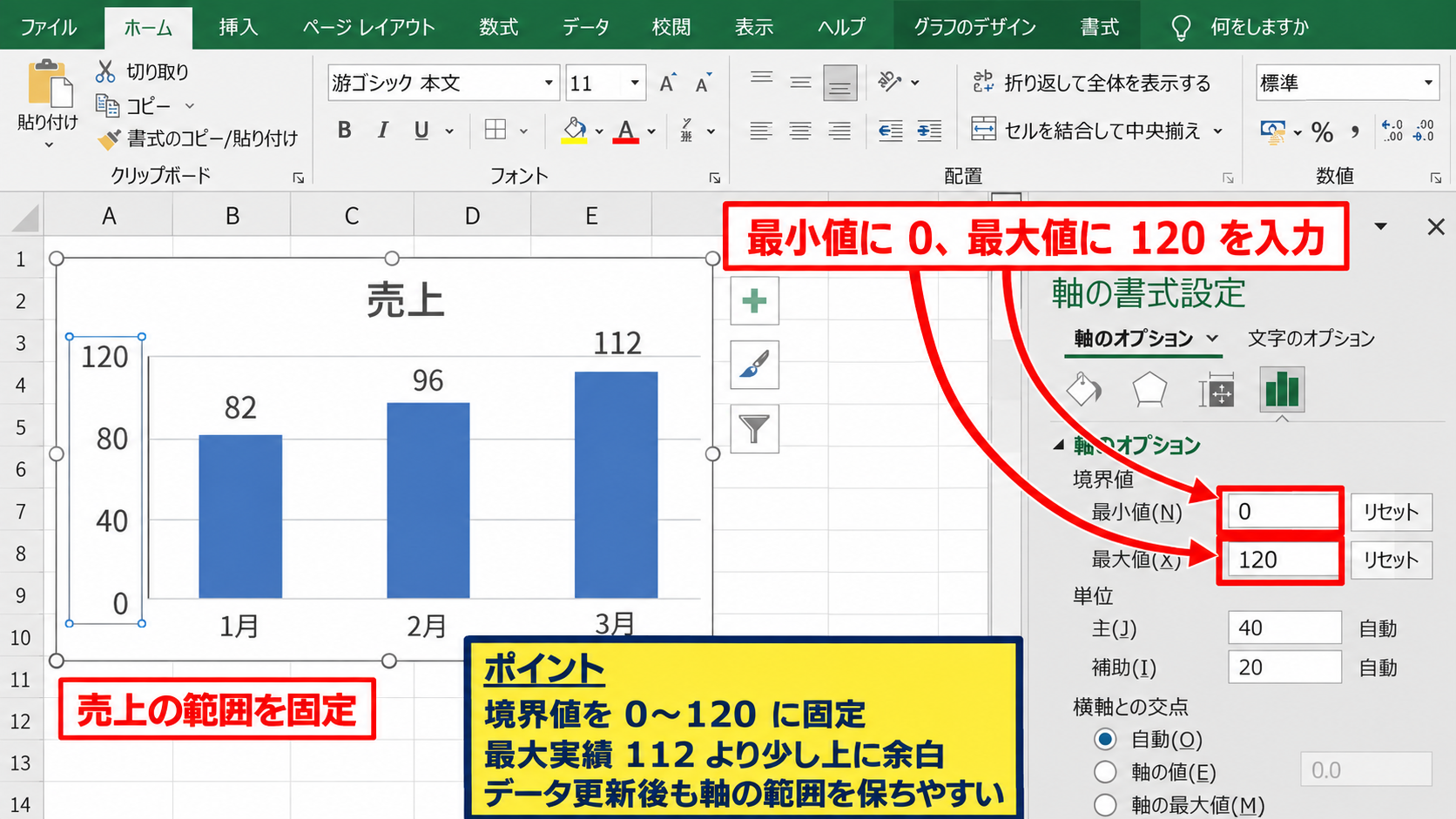
Task: Open Chart Elements plus button
Action: (754, 301)
